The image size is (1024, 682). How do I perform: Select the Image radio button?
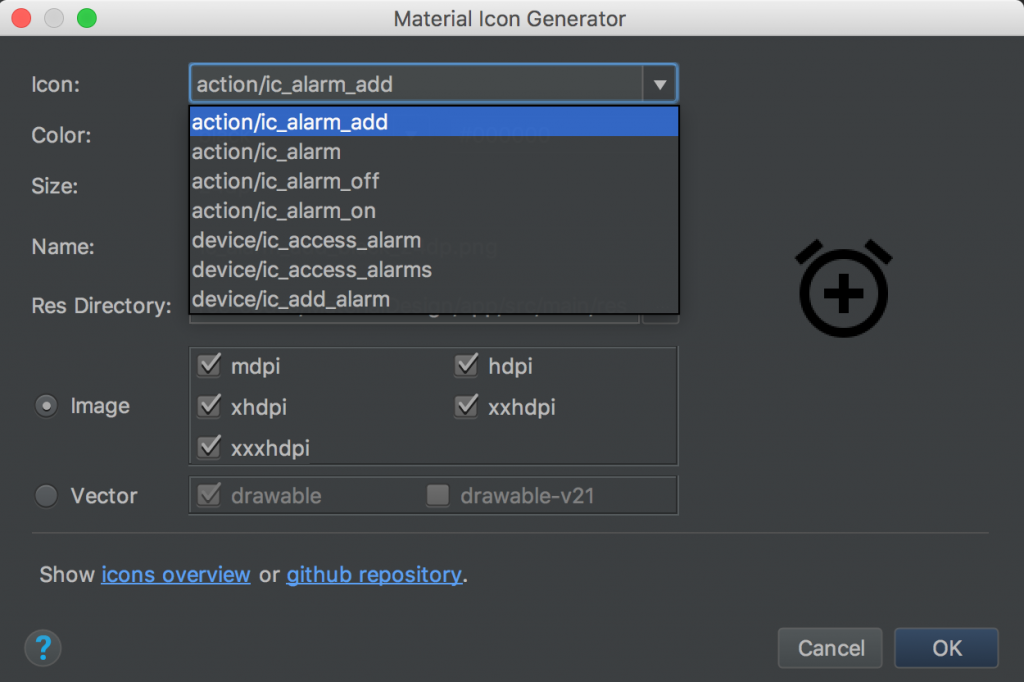point(46,406)
